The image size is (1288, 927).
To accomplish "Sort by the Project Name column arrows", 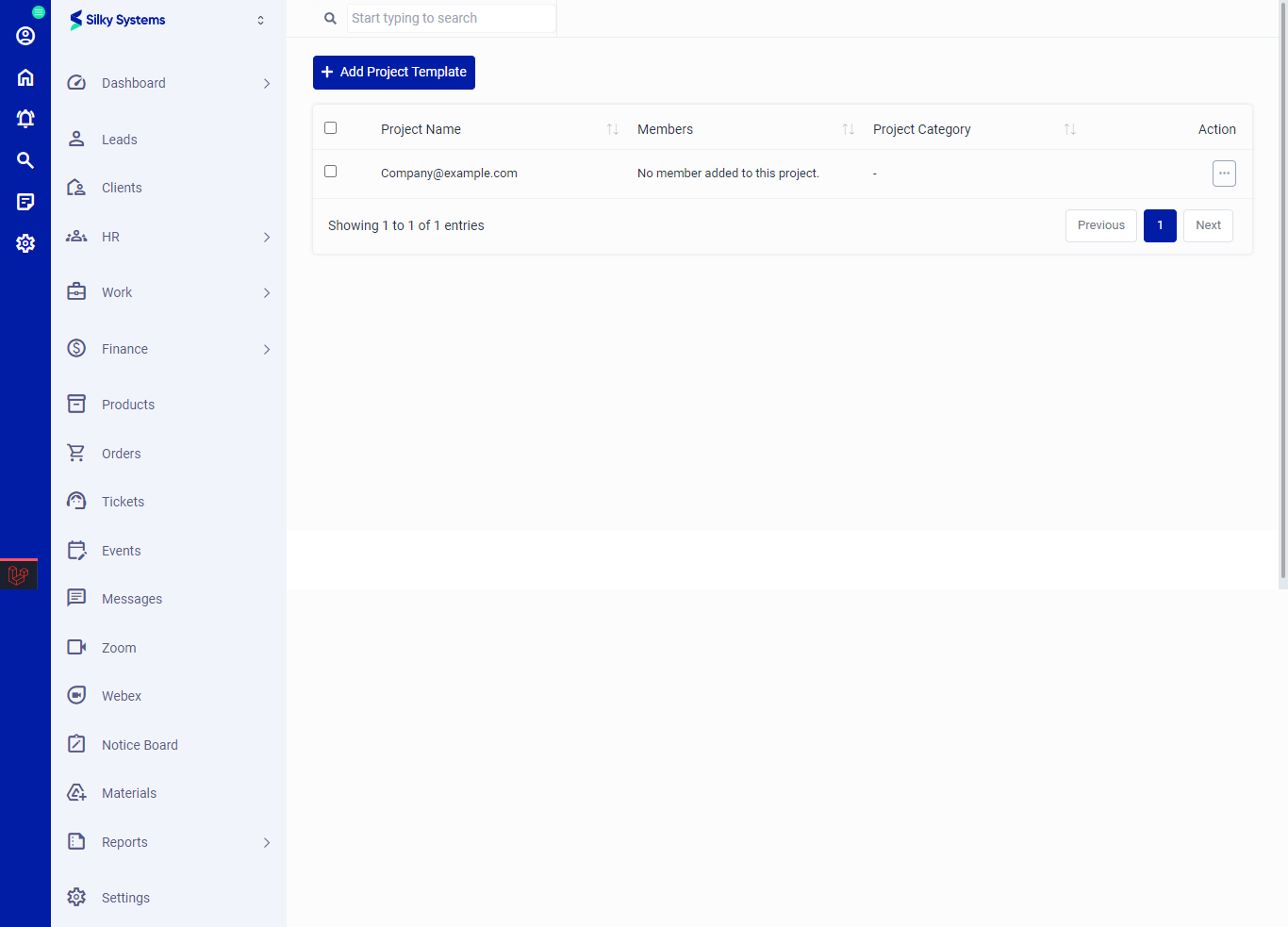I will 611,128.
